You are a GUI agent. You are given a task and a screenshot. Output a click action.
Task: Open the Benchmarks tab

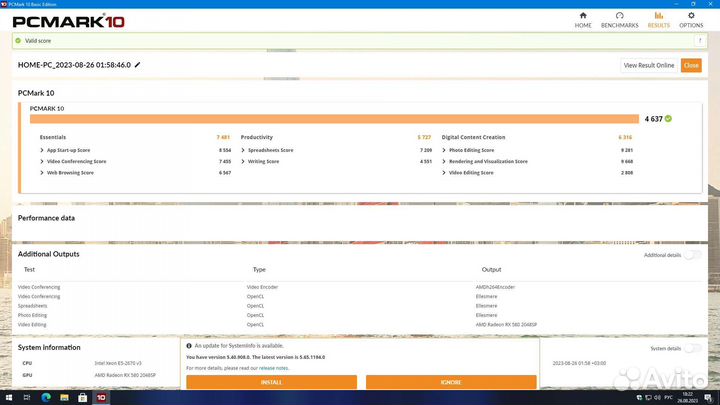pos(619,20)
